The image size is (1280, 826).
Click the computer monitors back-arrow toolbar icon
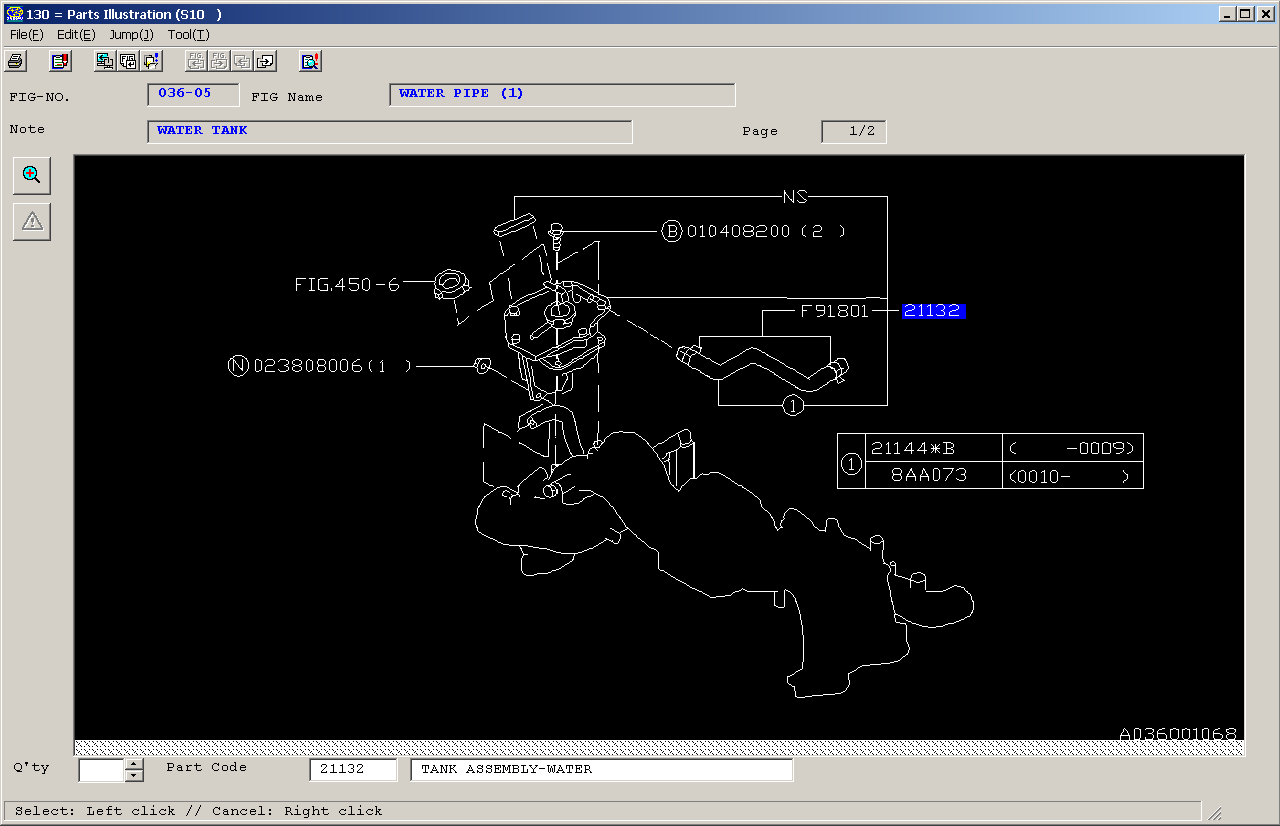pyautogui.click(x=104, y=61)
